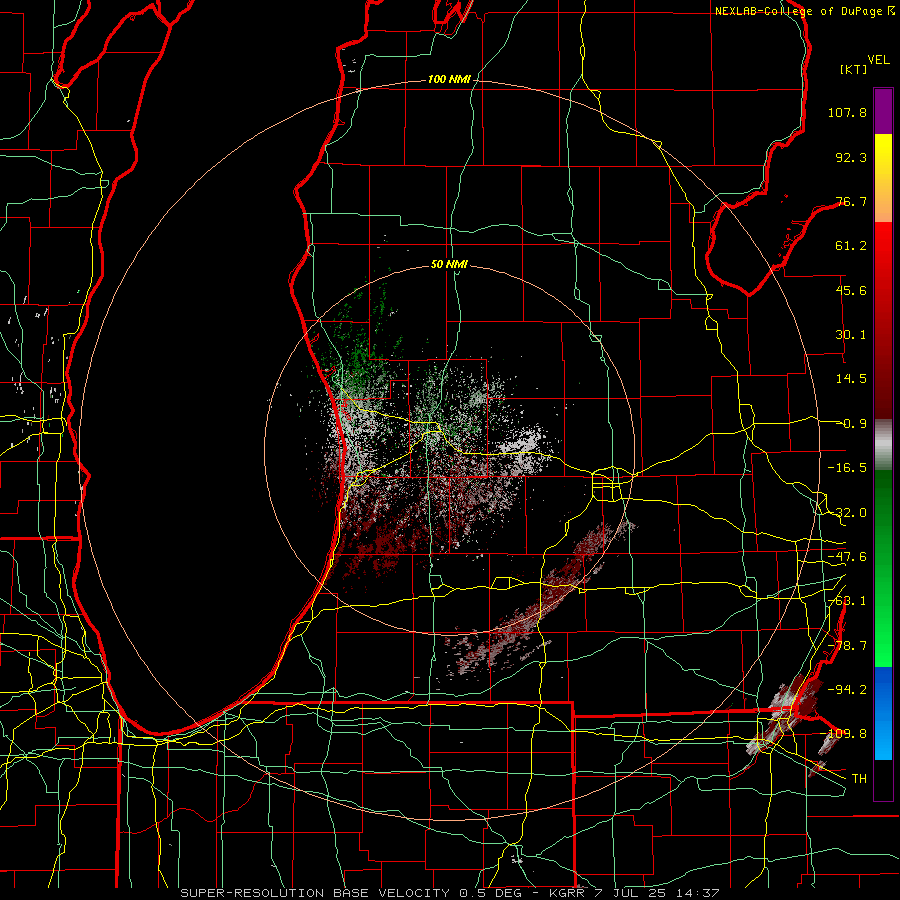Click the VEL legend title
Image resolution: width=900 pixels, height=900 pixels.
(x=878, y=60)
